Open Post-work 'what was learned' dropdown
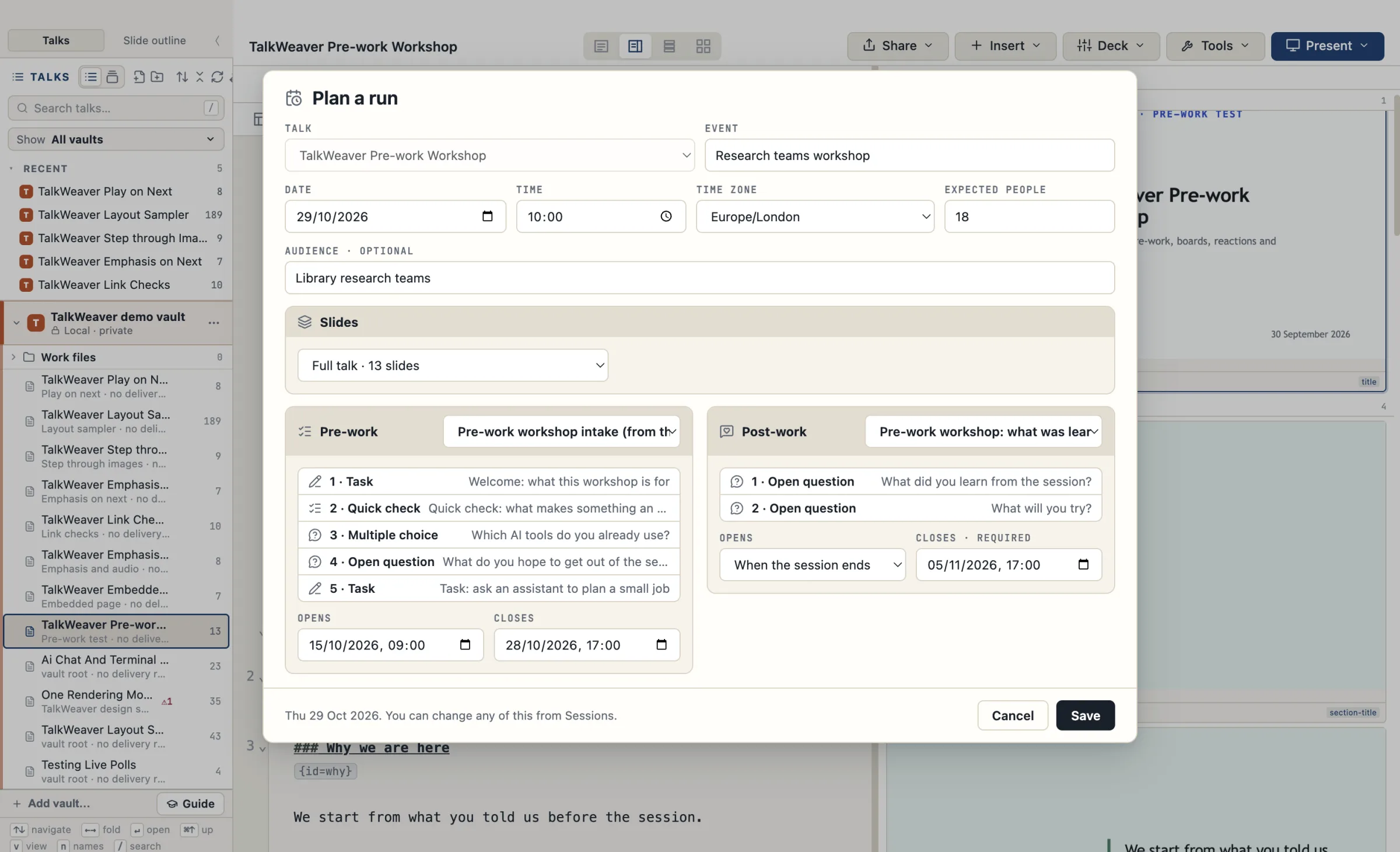Screen dimensions: 1400x852 click(984, 432)
